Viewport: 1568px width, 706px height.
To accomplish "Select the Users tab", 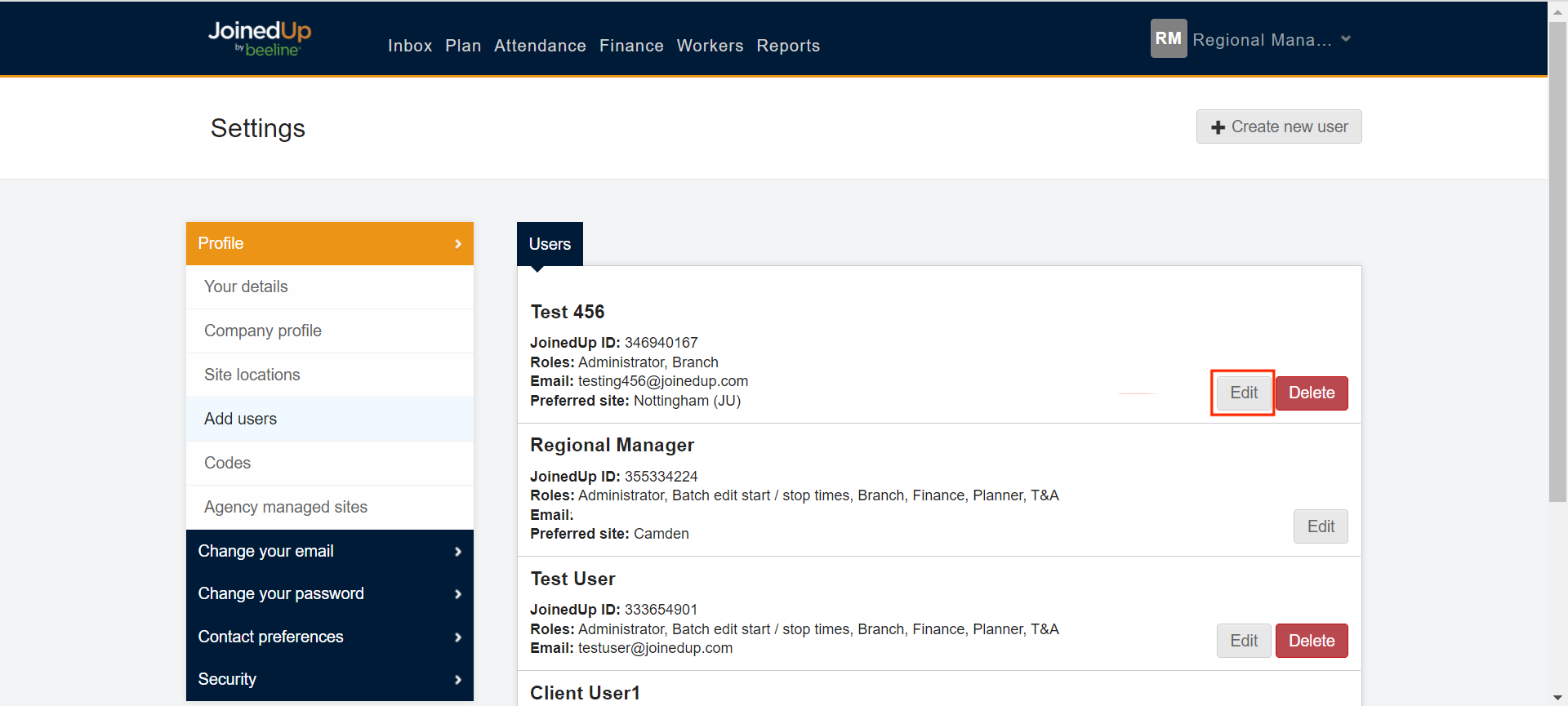I will [x=550, y=244].
